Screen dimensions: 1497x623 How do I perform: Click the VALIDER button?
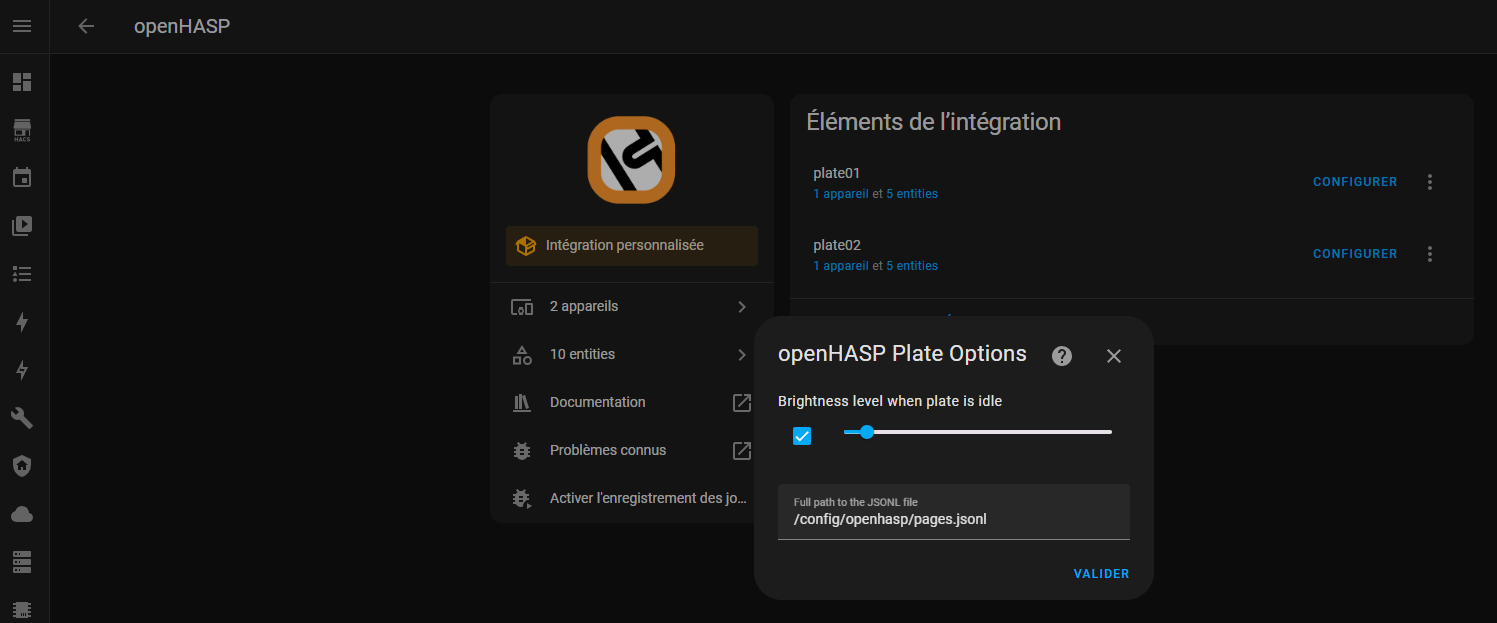tap(1101, 574)
